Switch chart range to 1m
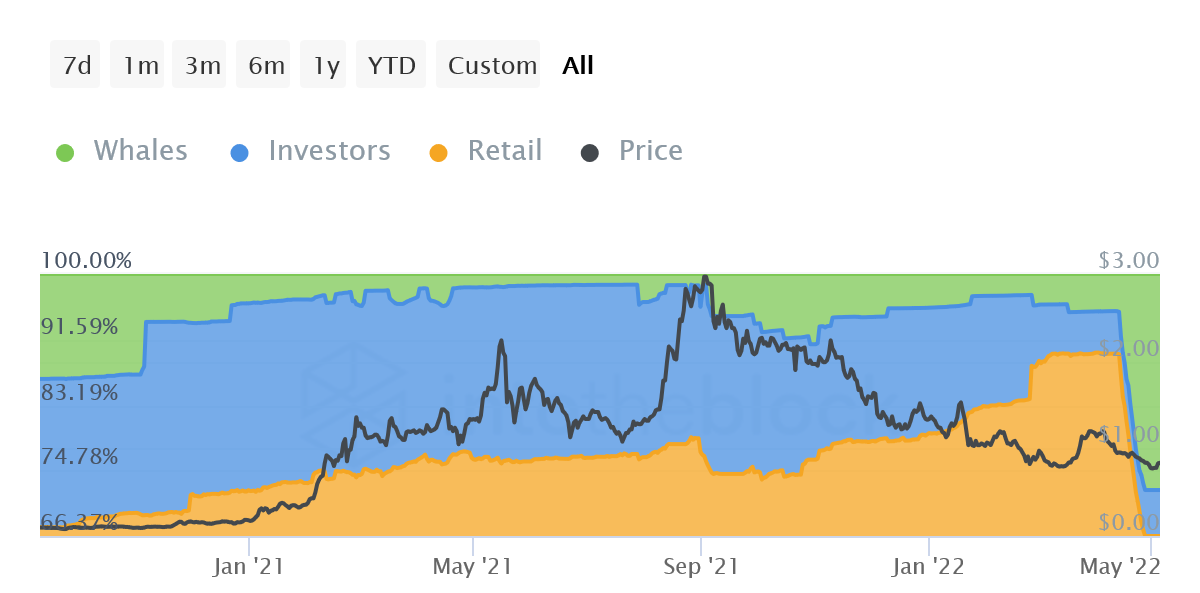Image resolution: width=1200 pixels, height=593 pixels. (141, 65)
